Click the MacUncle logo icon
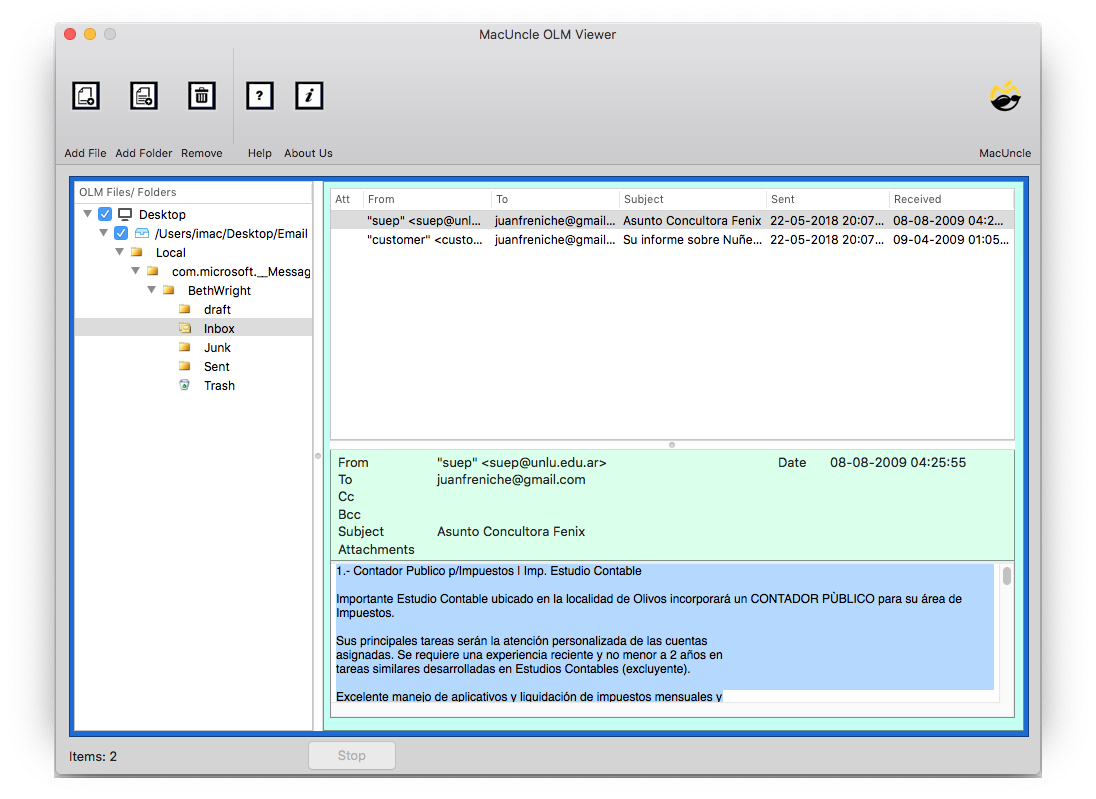This screenshot has width=1096, height=799. click(1004, 95)
